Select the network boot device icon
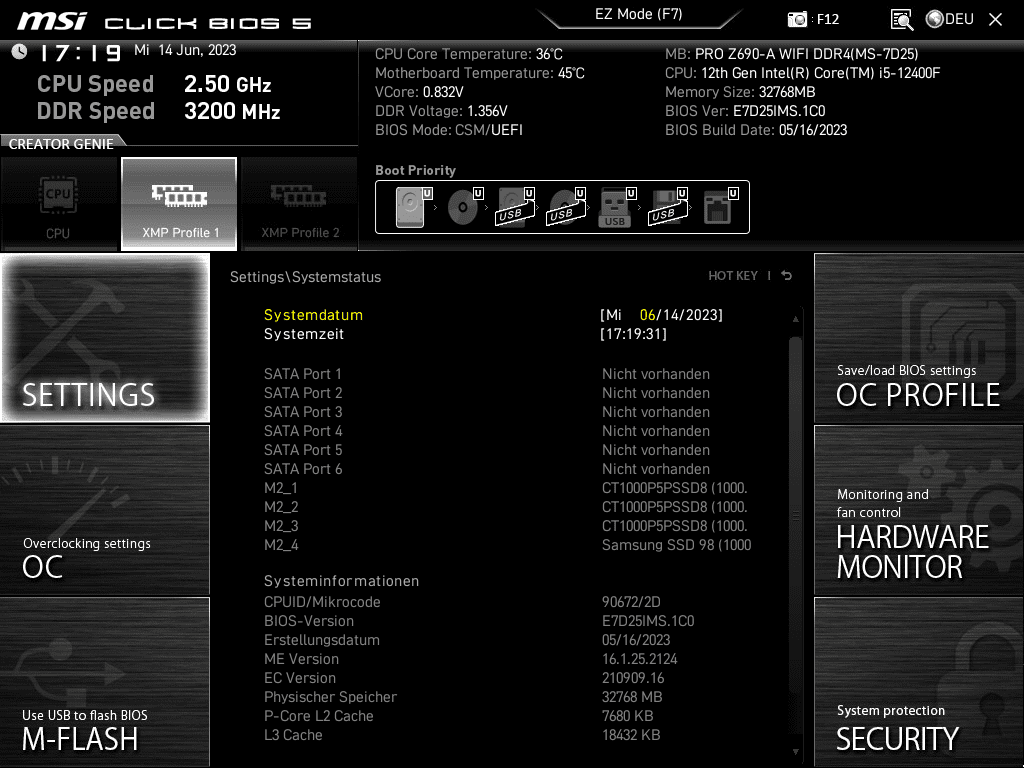Image resolution: width=1024 pixels, height=768 pixels. coord(720,207)
